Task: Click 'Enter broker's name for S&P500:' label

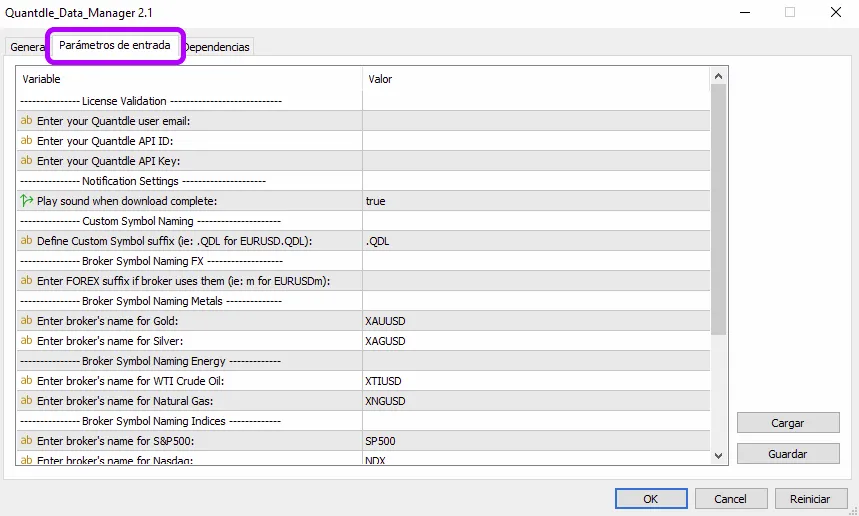Action: pyautogui.click(x=116, y=441)
